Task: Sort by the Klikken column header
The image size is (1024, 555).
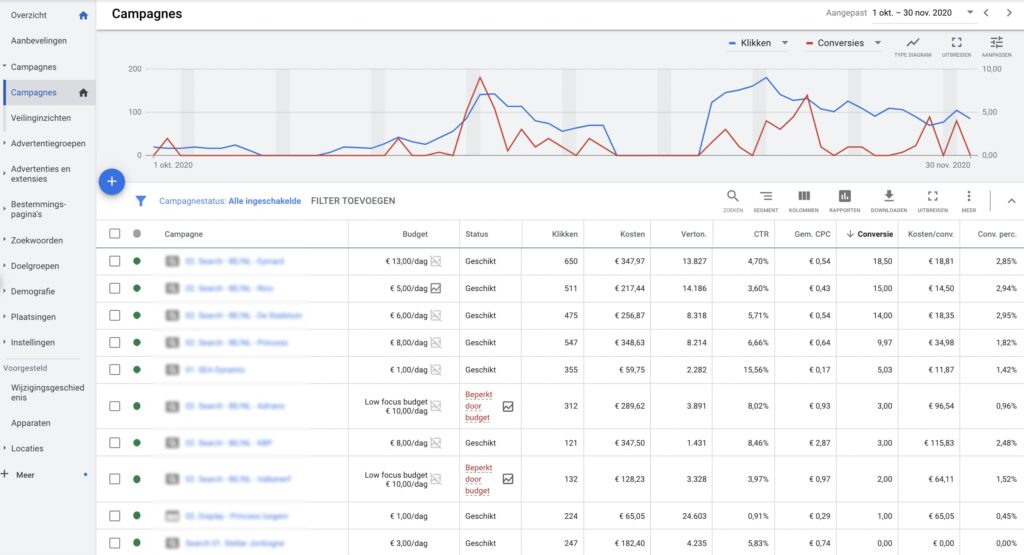Action: click(564, 234)
